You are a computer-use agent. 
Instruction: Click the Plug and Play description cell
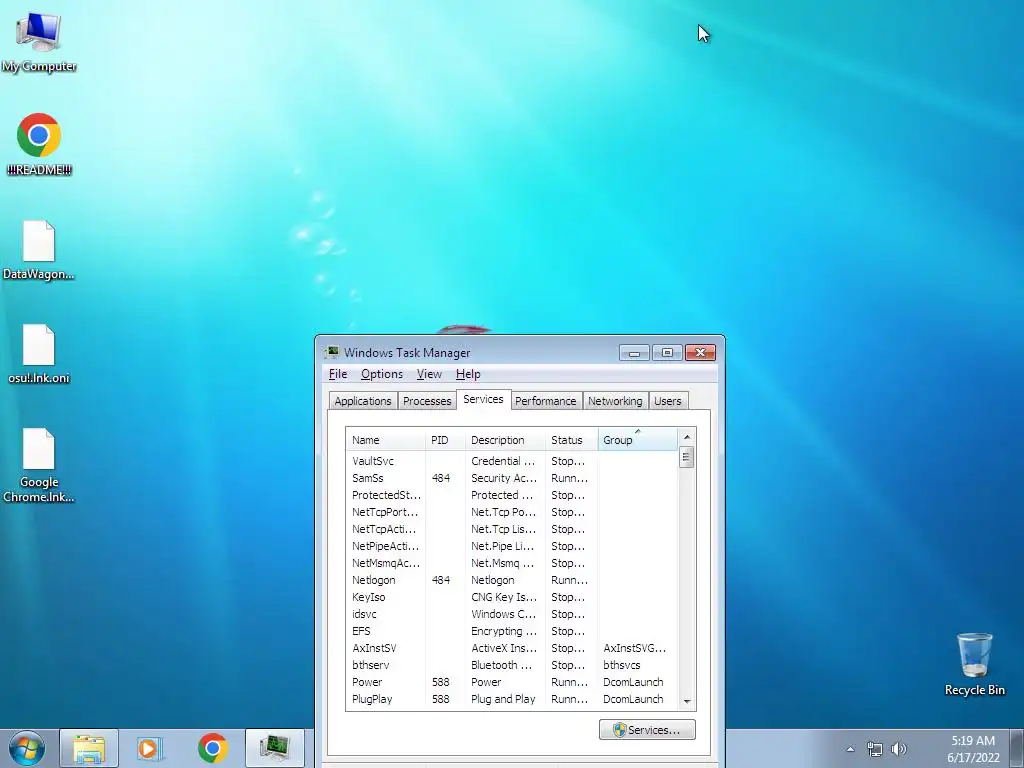503,699
